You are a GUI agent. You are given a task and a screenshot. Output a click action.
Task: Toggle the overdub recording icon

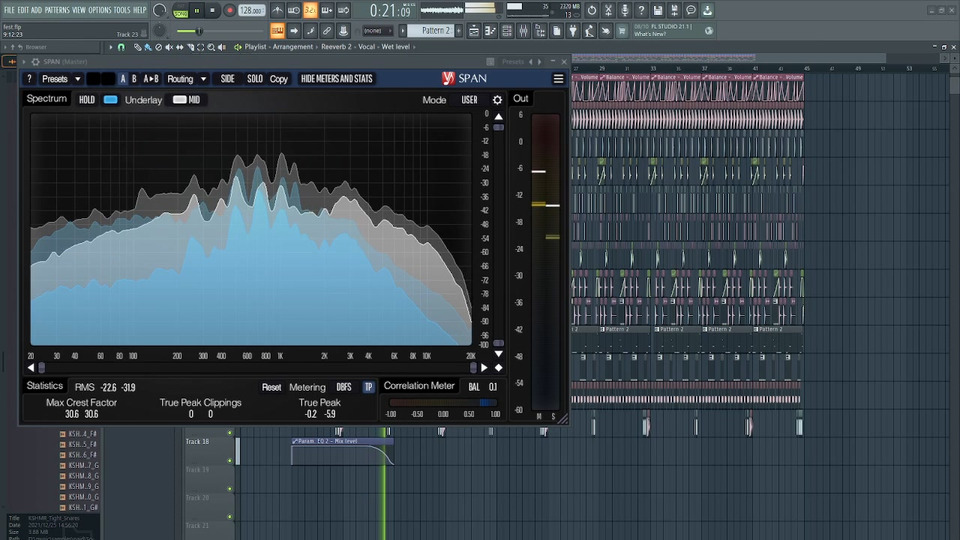pyautogui.click(x=327, y=10)
